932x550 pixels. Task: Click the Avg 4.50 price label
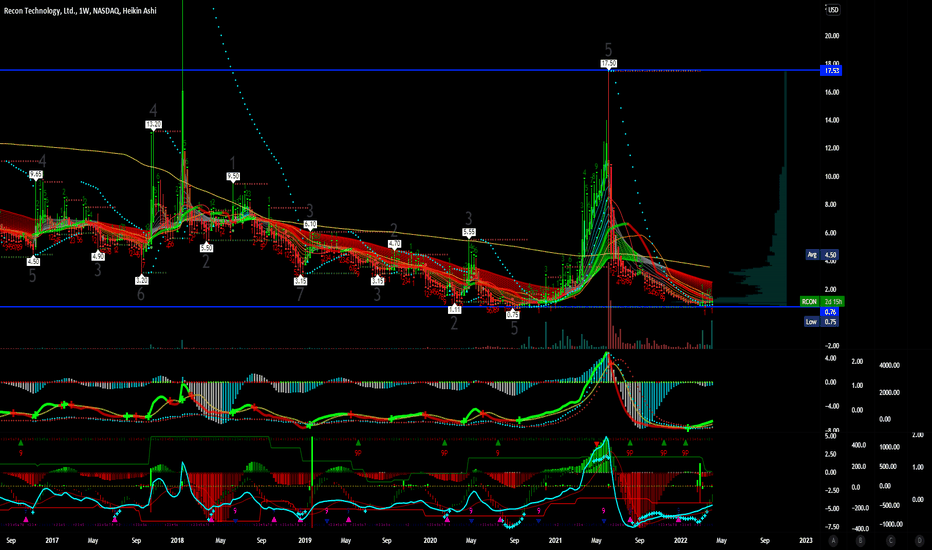(x=822, y=254)
